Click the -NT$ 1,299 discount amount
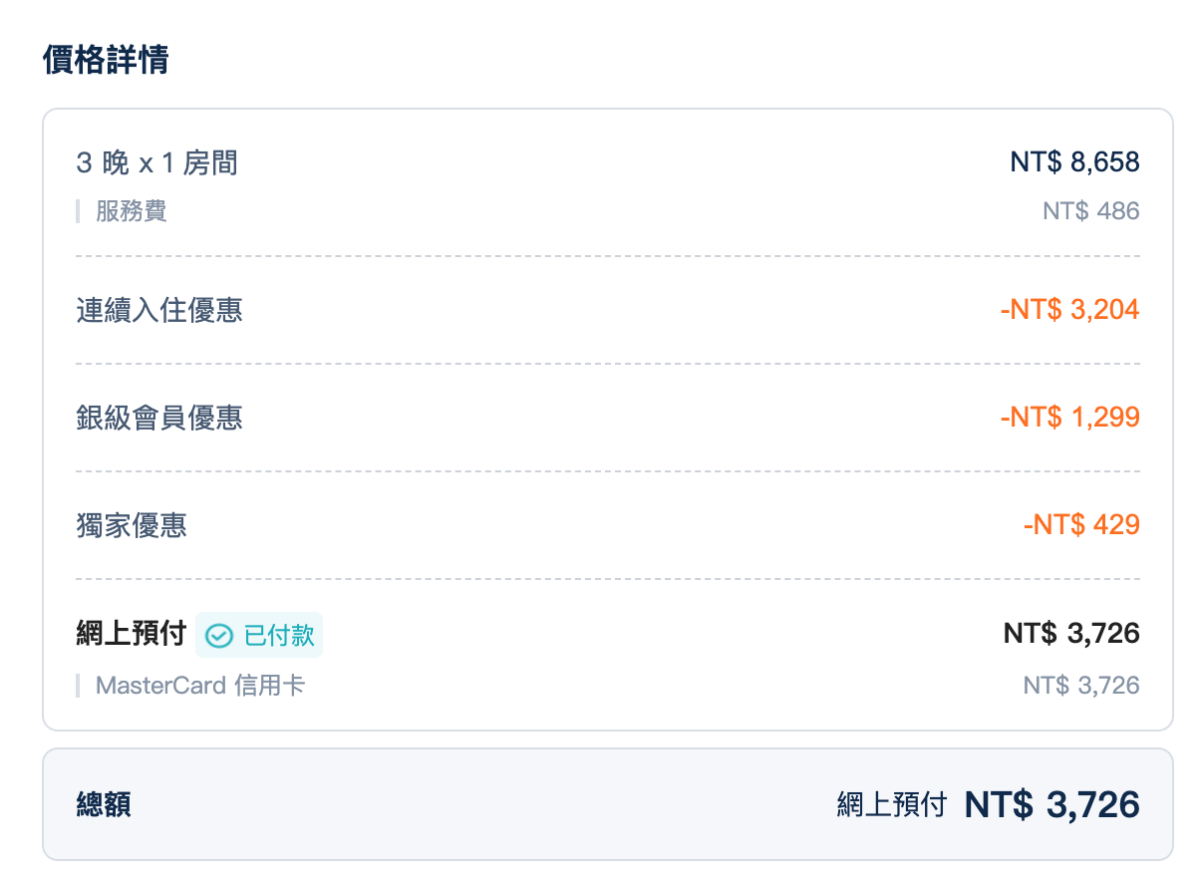 tap(1069, 417)
